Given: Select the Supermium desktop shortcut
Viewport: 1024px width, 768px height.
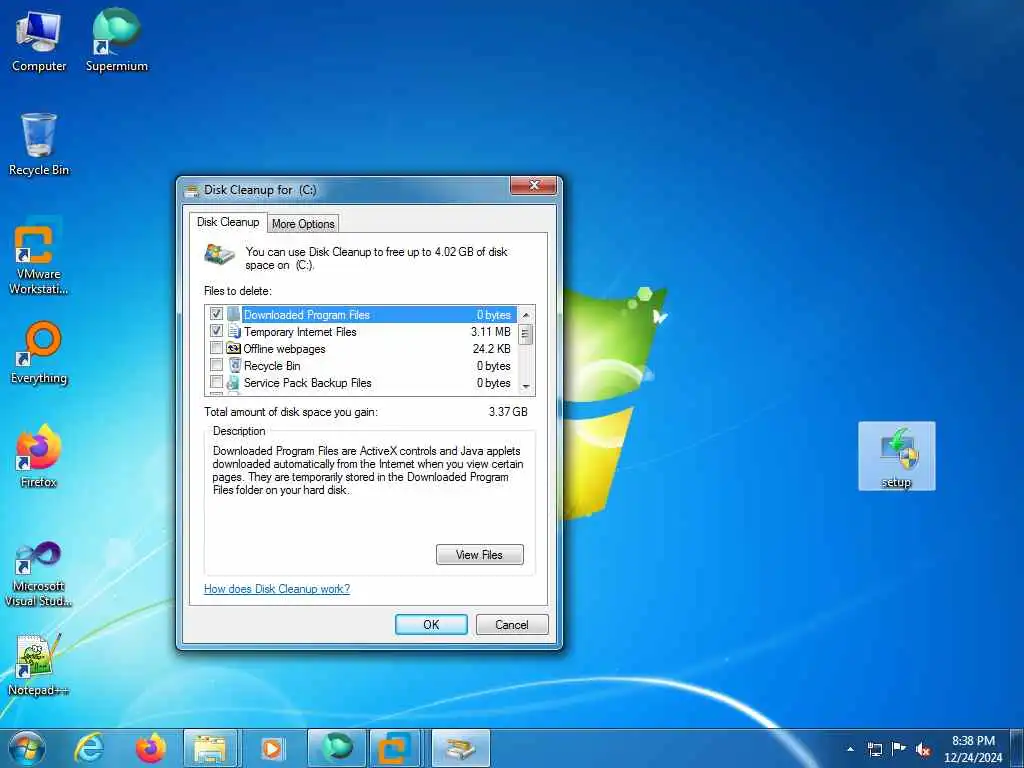Looking at the screenshot, I should point(116,40).
